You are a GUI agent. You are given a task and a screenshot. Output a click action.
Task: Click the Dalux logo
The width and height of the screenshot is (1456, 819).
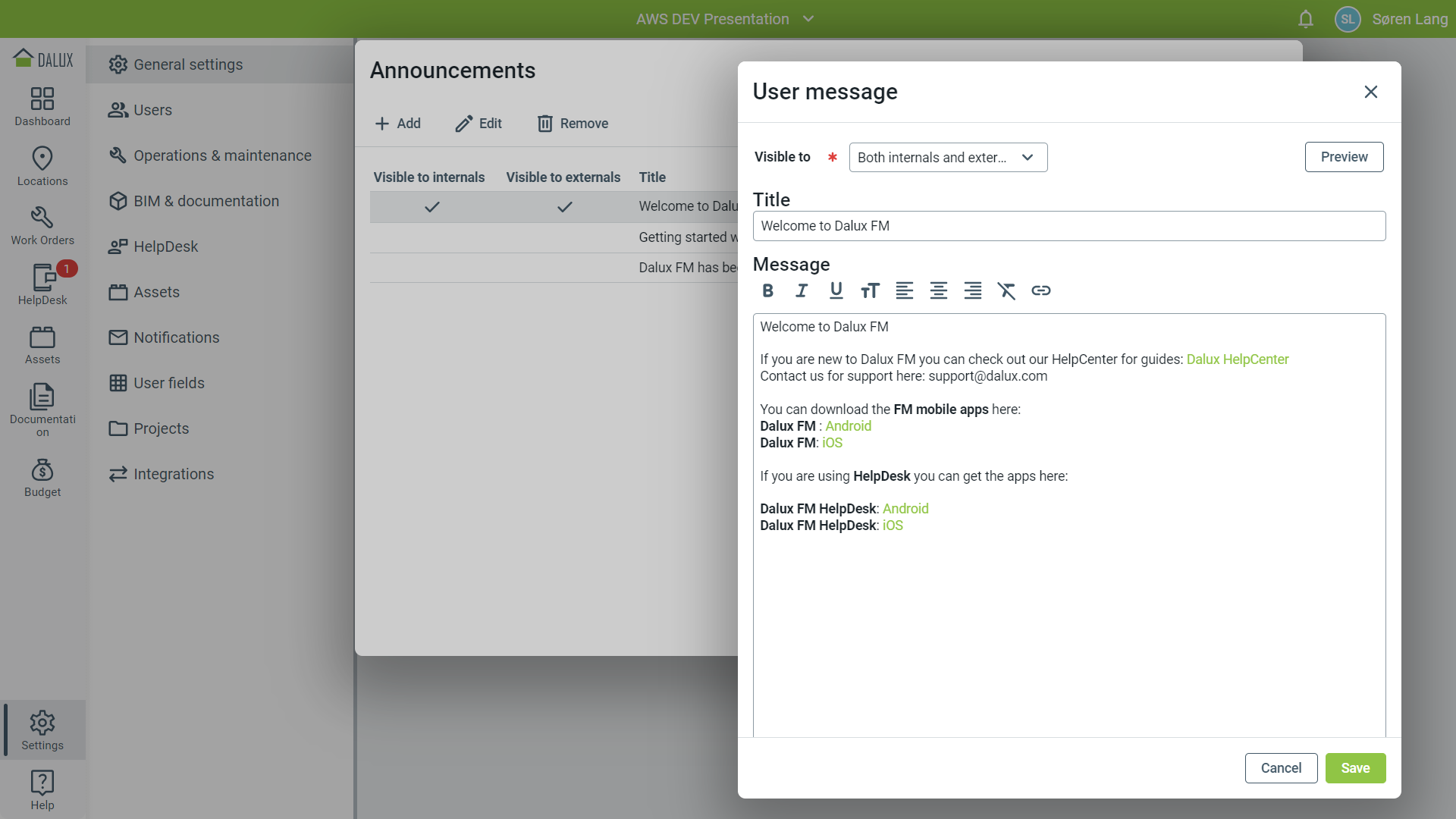tap(43, 59)
